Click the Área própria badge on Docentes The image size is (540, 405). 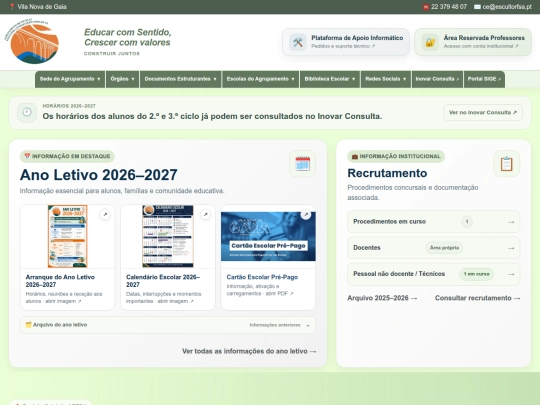tap(444, 248)
